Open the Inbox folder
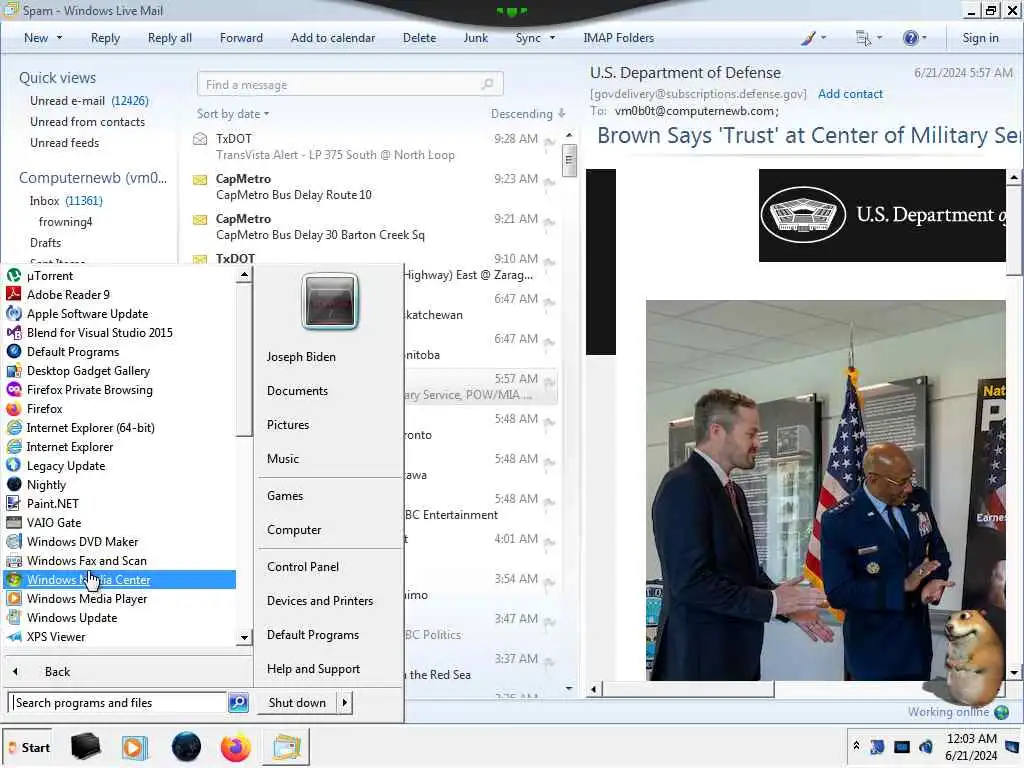Image resolution: width=1024 pixels, height=768 pixels. (66, 200)
